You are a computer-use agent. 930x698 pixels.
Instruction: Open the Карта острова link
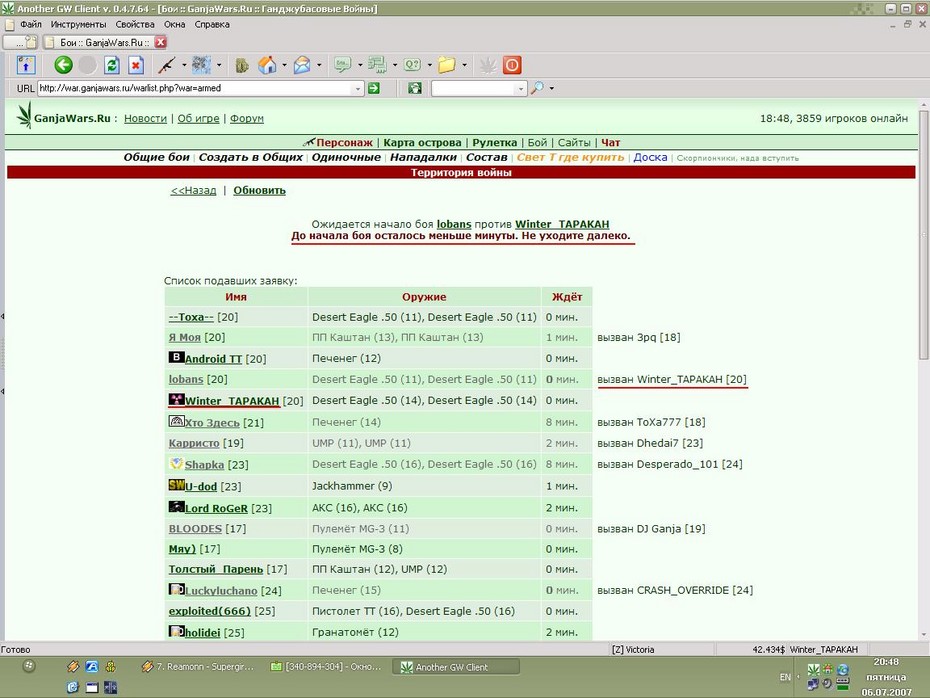tap(422, 142)
